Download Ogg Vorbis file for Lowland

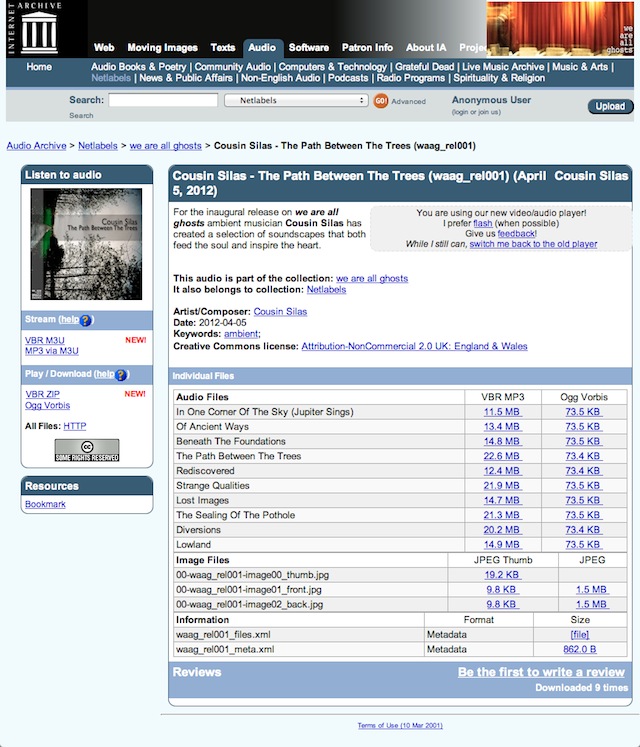tap(583, 545)
